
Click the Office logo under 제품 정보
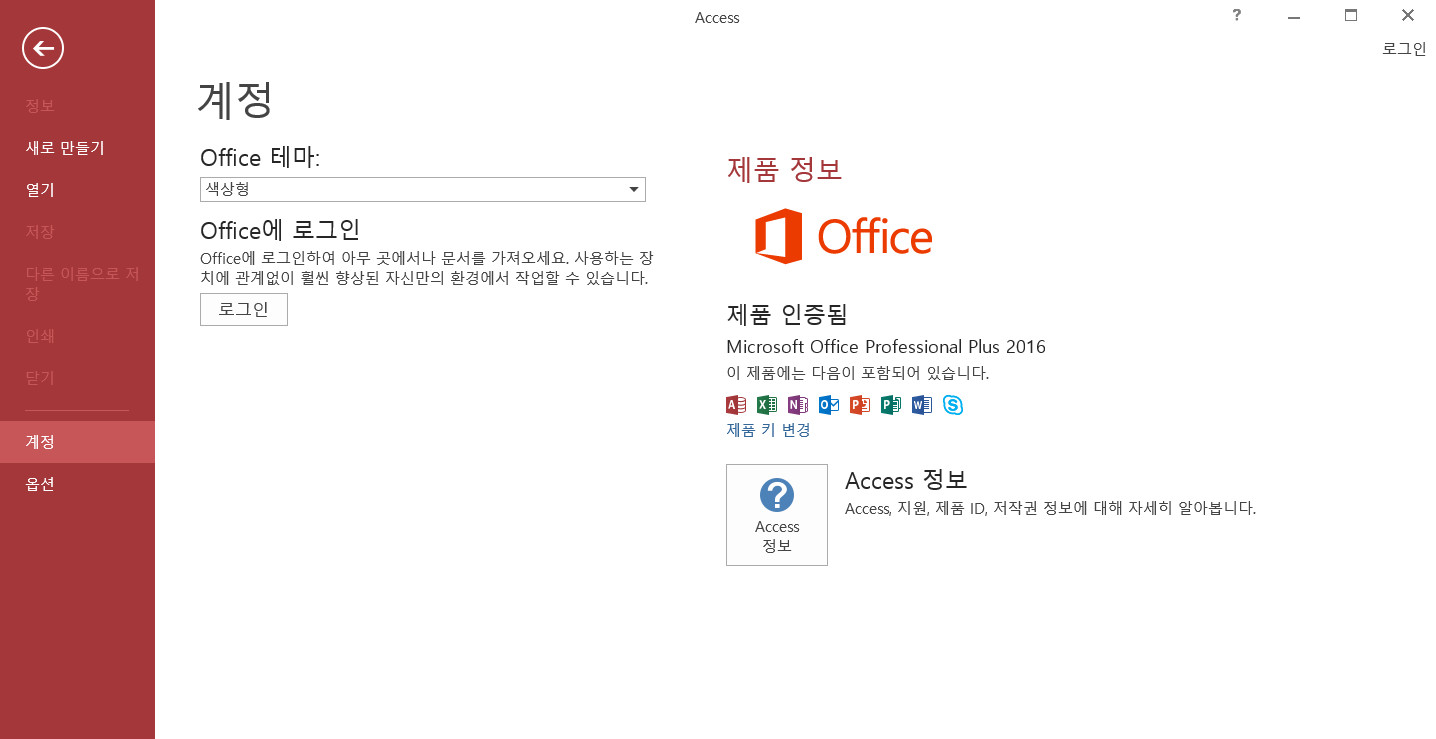tap(843, 237)
